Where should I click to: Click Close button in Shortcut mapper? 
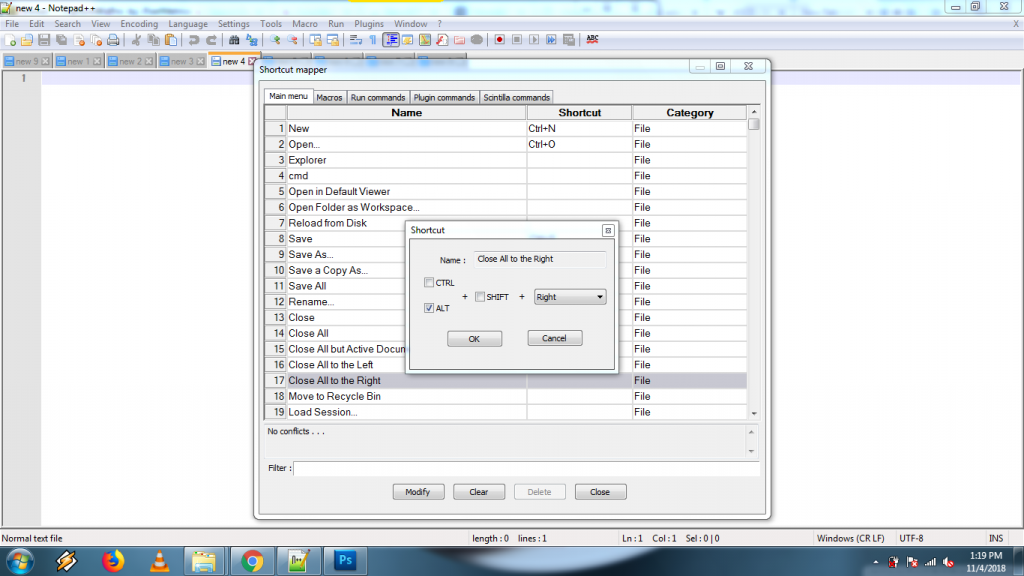click(x=600, y=492)
